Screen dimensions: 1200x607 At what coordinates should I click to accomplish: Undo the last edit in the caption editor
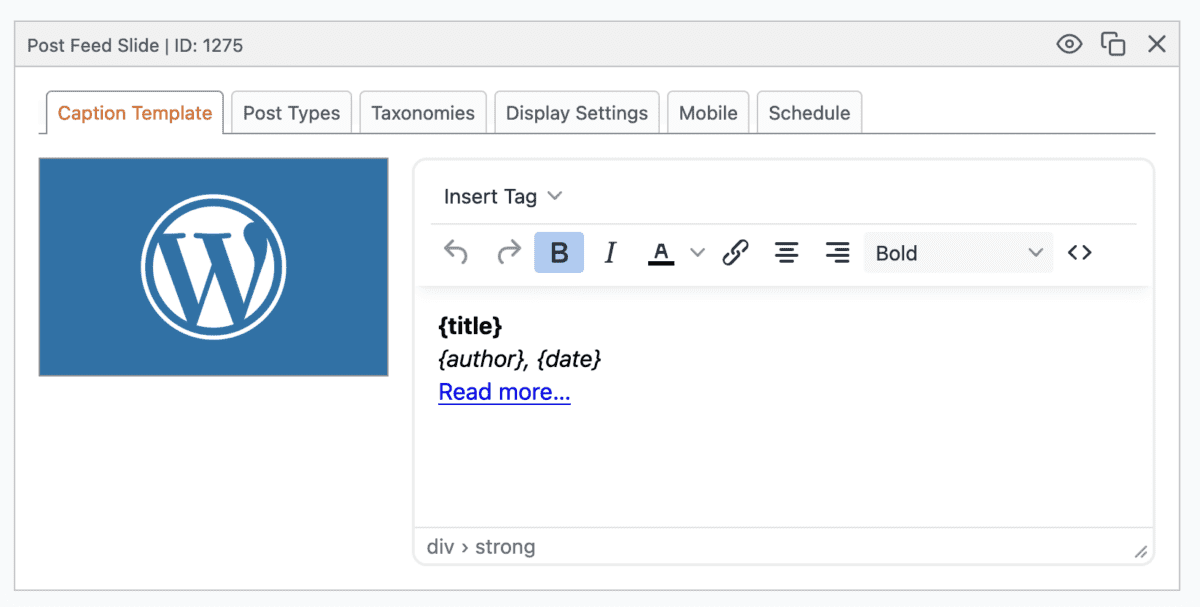click(x=456, y=252)
